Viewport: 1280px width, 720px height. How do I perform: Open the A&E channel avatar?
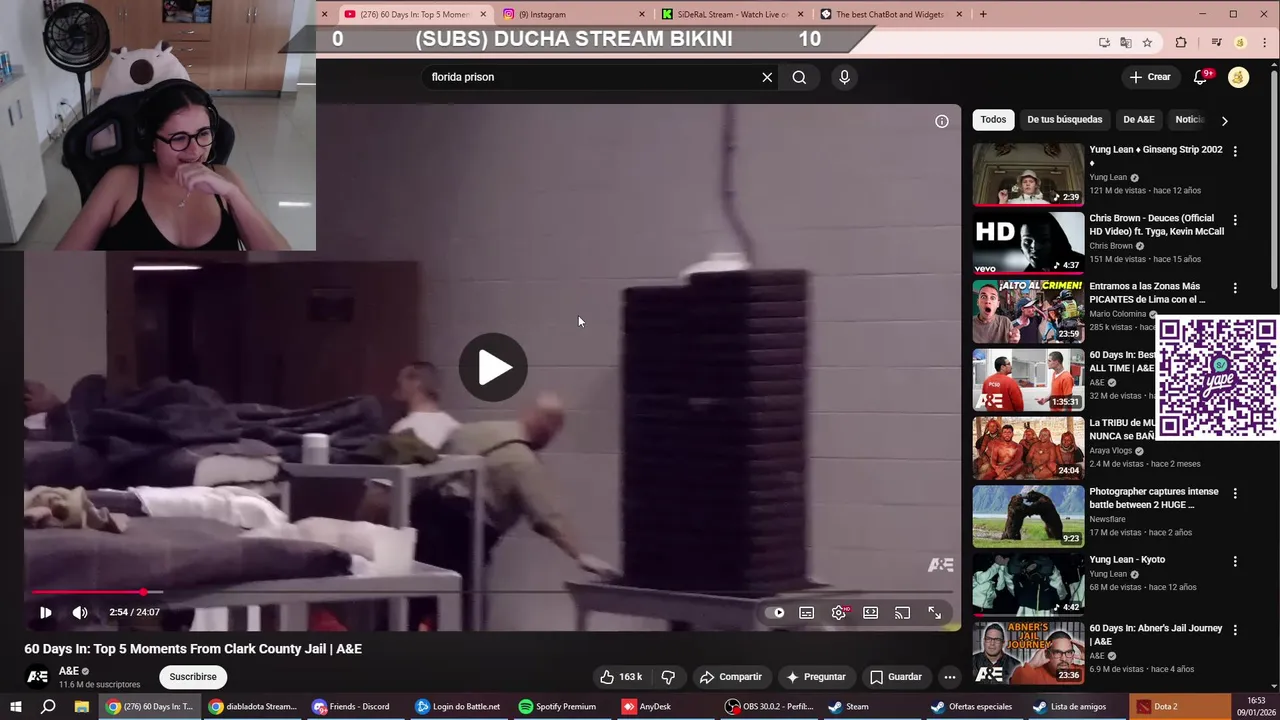tap(37, 677)
